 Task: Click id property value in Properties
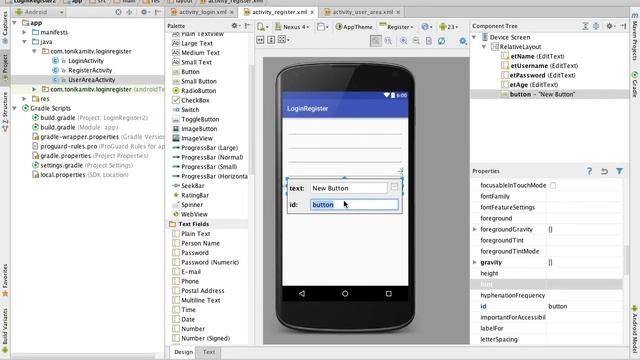pyautogui.click(x=584, y=306)
